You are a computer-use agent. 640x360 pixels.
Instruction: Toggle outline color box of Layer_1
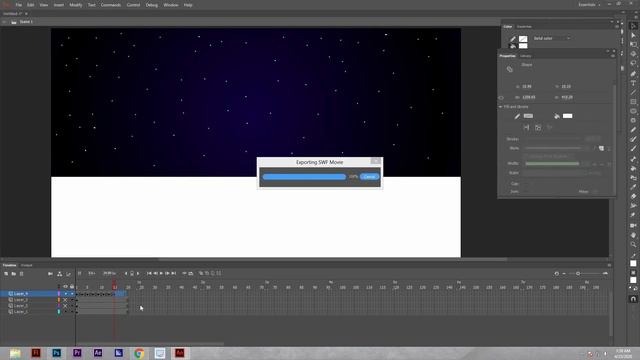click(x=59, y=311)
